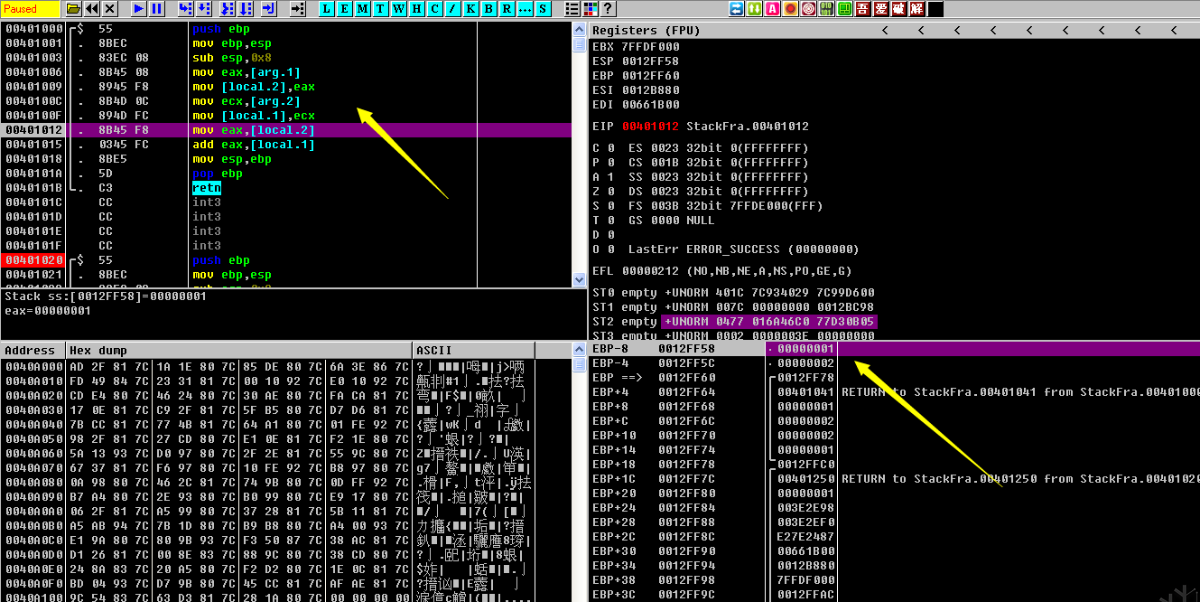
Task: Show Source window (S button)
Action: pos(542,9)
